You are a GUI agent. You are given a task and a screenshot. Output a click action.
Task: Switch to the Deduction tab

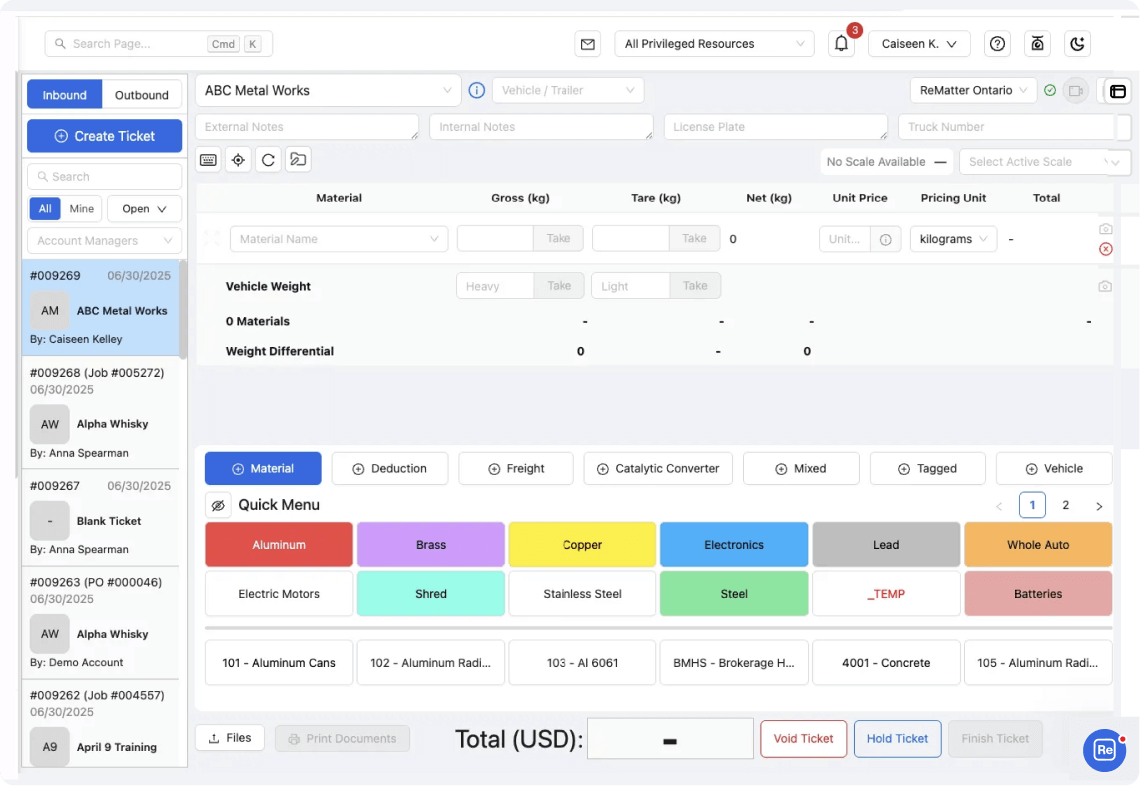(390, 468)
